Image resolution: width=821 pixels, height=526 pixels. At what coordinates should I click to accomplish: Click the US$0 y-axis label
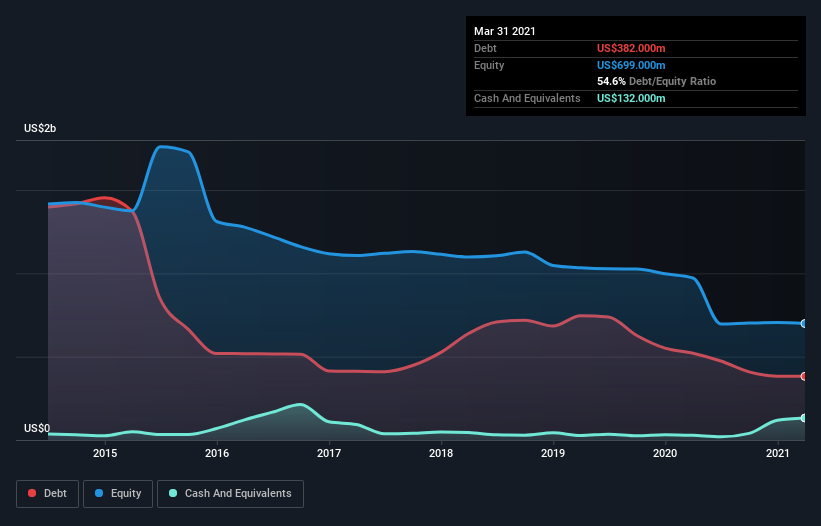(37, 428)
